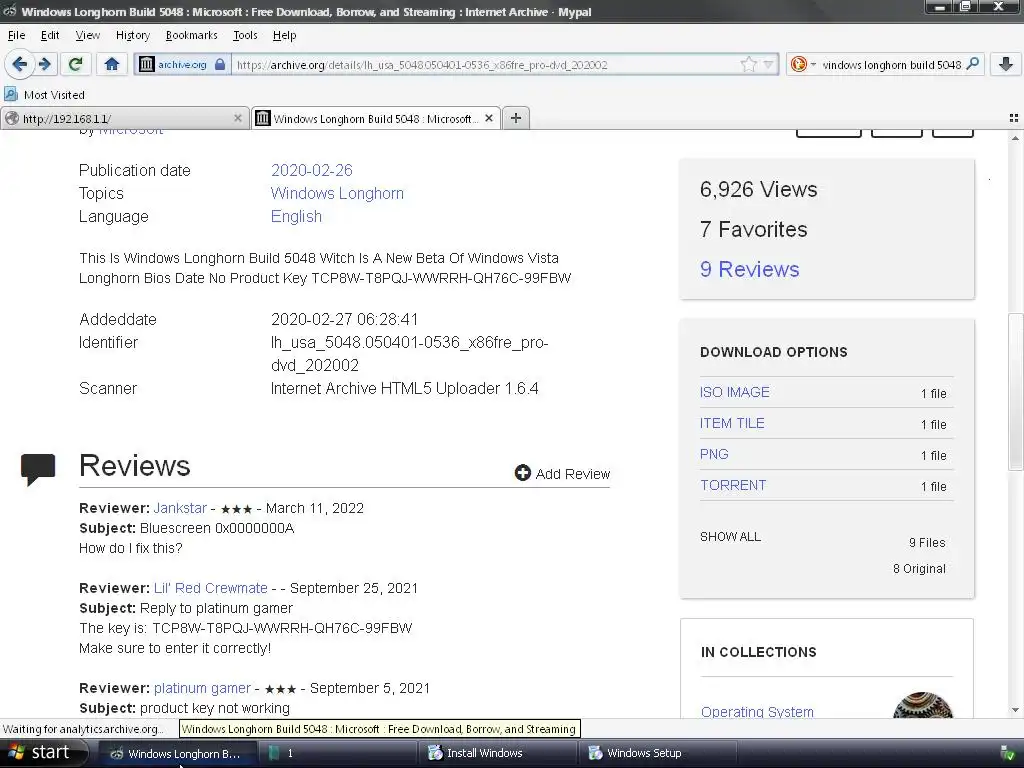
Task: Open the Bookmarks menu
Action: (191, 35)
